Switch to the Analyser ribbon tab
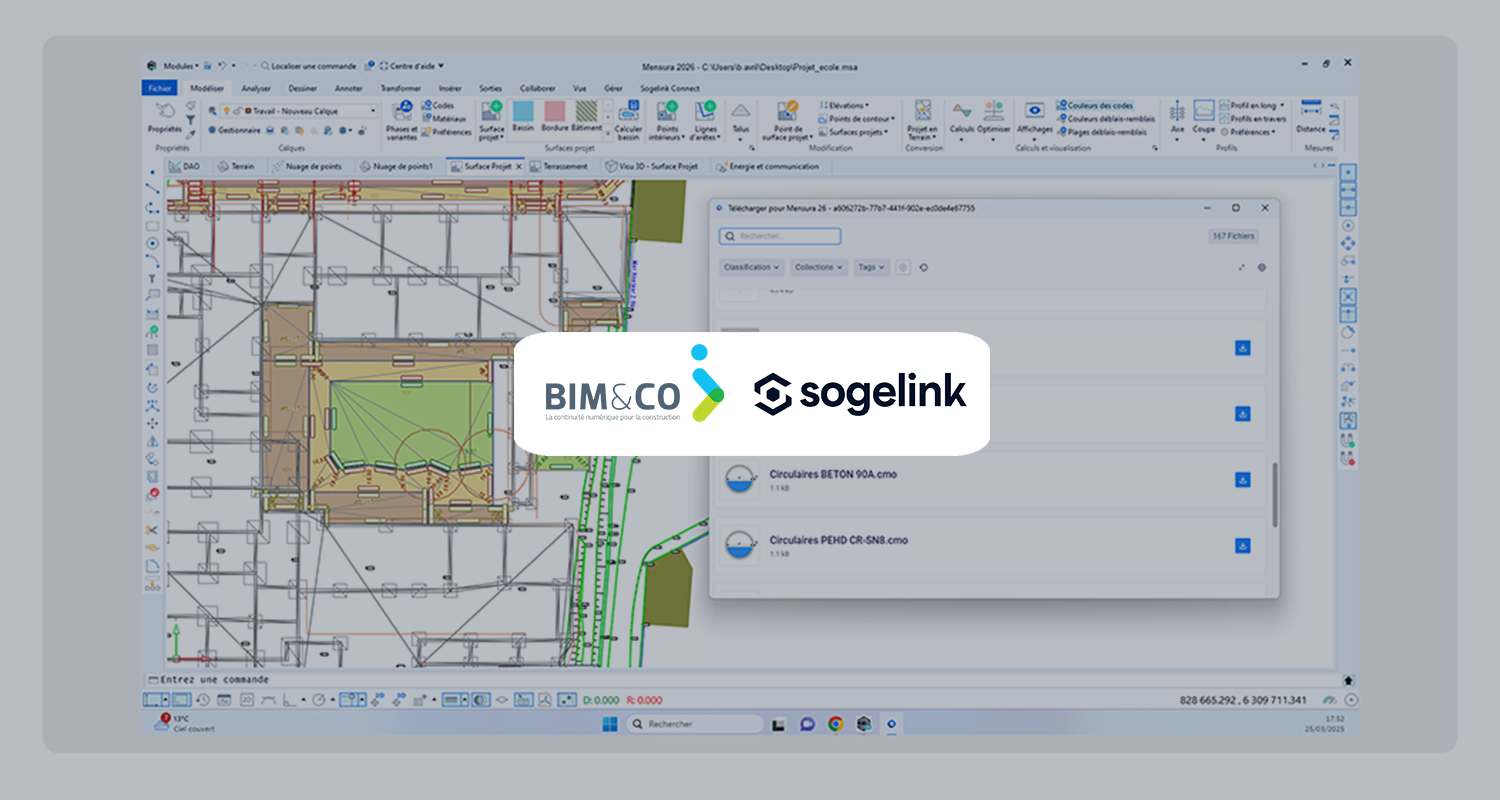Screen dimensions: 1500x800 click(256, 88)
